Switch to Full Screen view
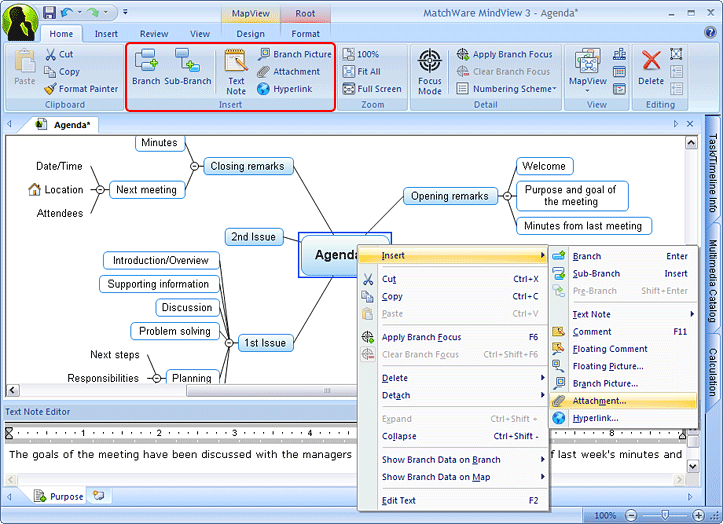723x524 pixels. (372, 89)
